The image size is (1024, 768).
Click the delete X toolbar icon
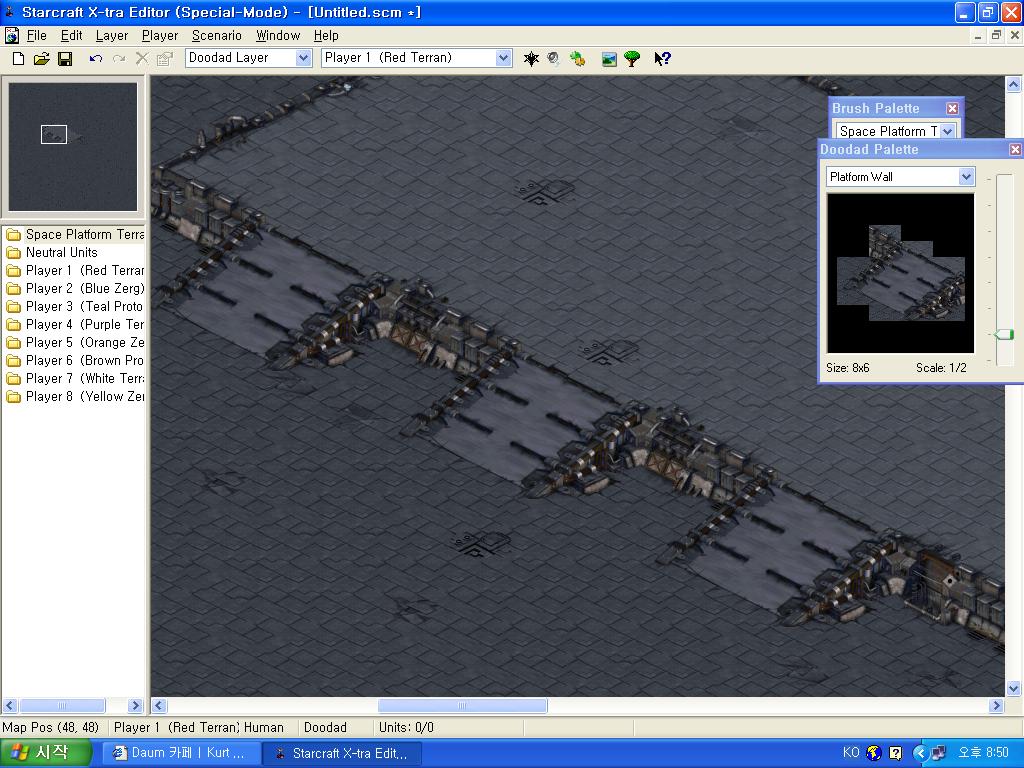click(x=142, y=59)
